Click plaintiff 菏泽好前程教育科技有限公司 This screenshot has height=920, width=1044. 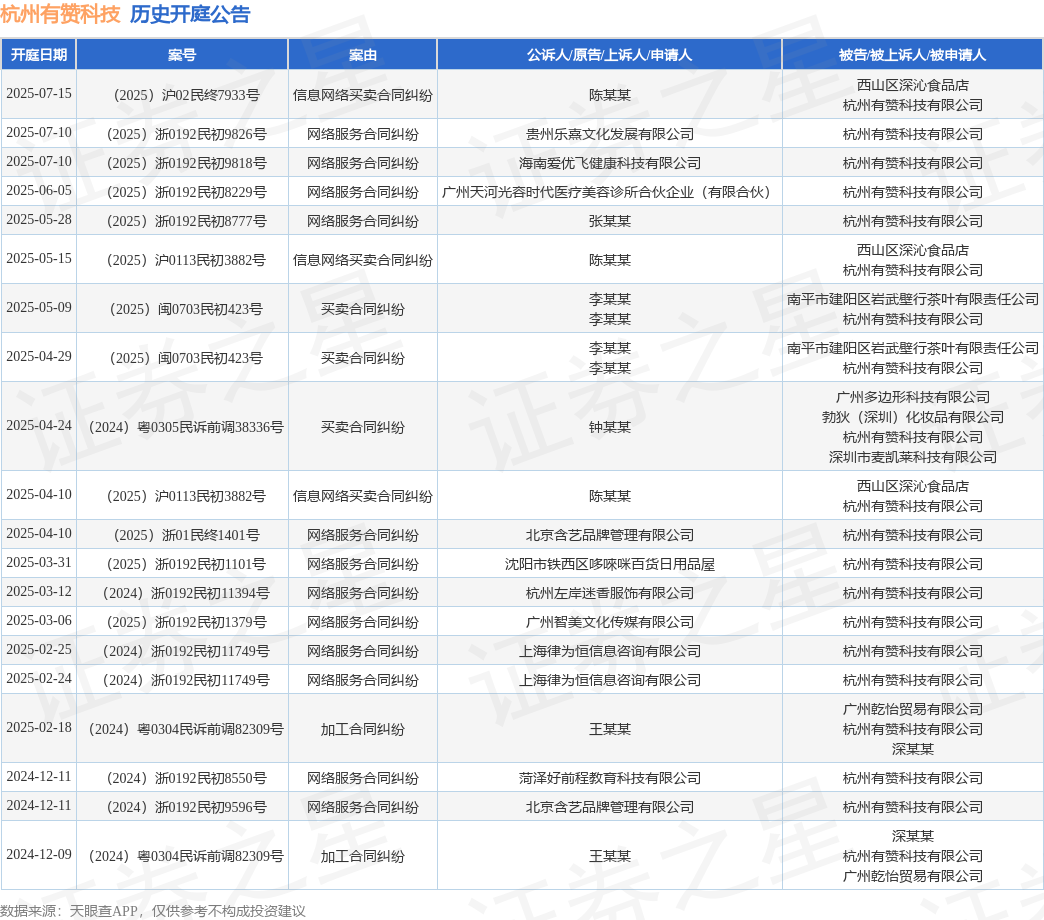[x=609, y=778]
